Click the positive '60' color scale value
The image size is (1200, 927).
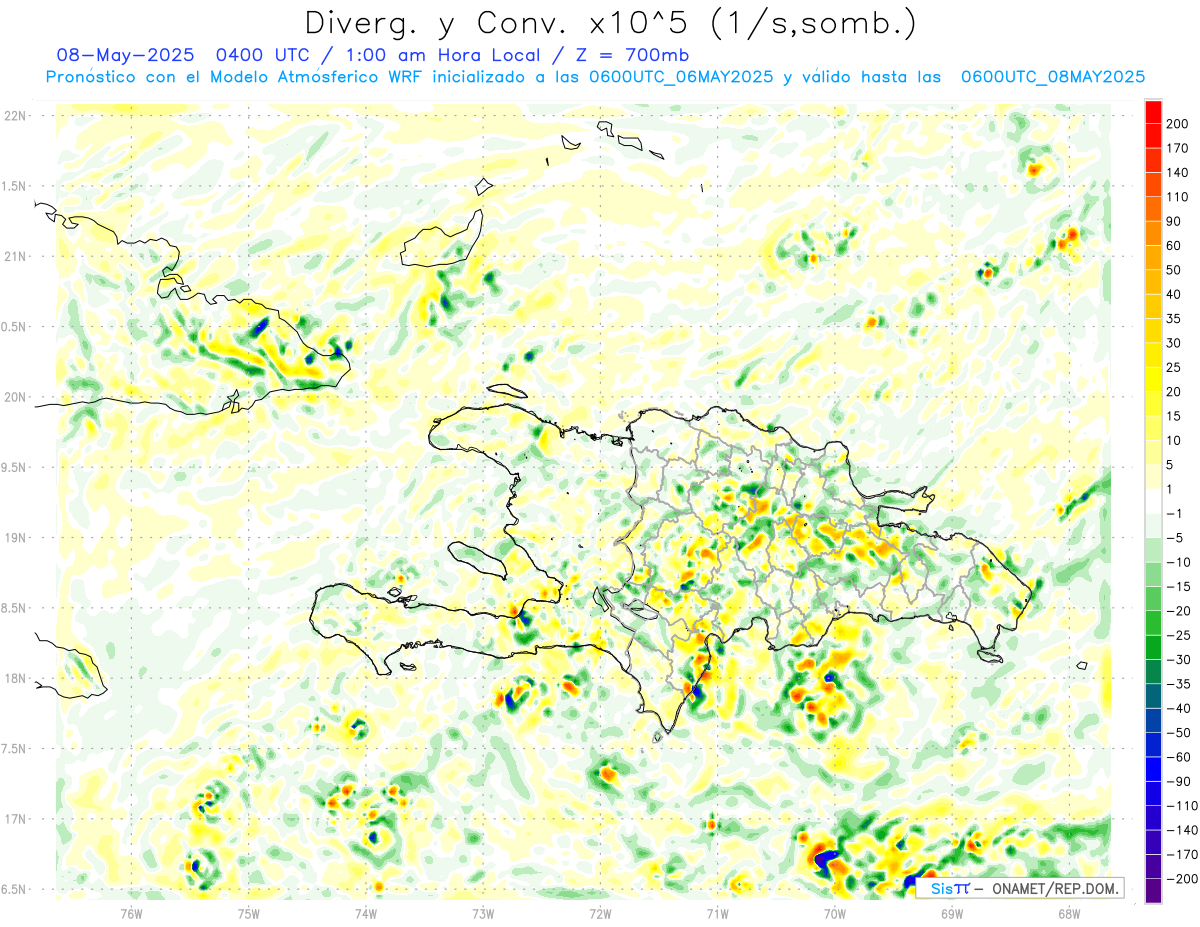(1174, 246)
